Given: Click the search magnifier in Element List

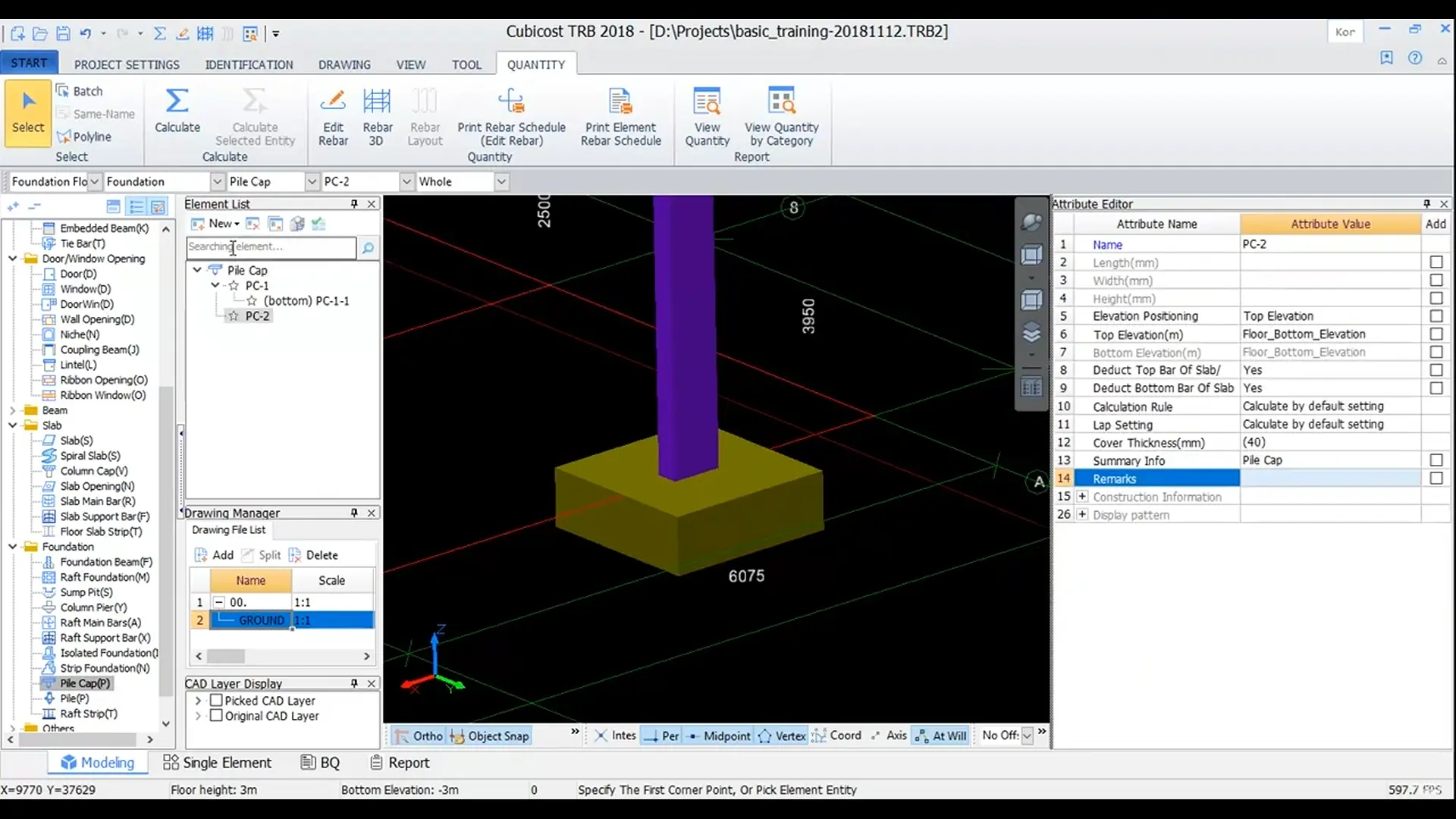Looking at the screenshot, I should 368,248.
